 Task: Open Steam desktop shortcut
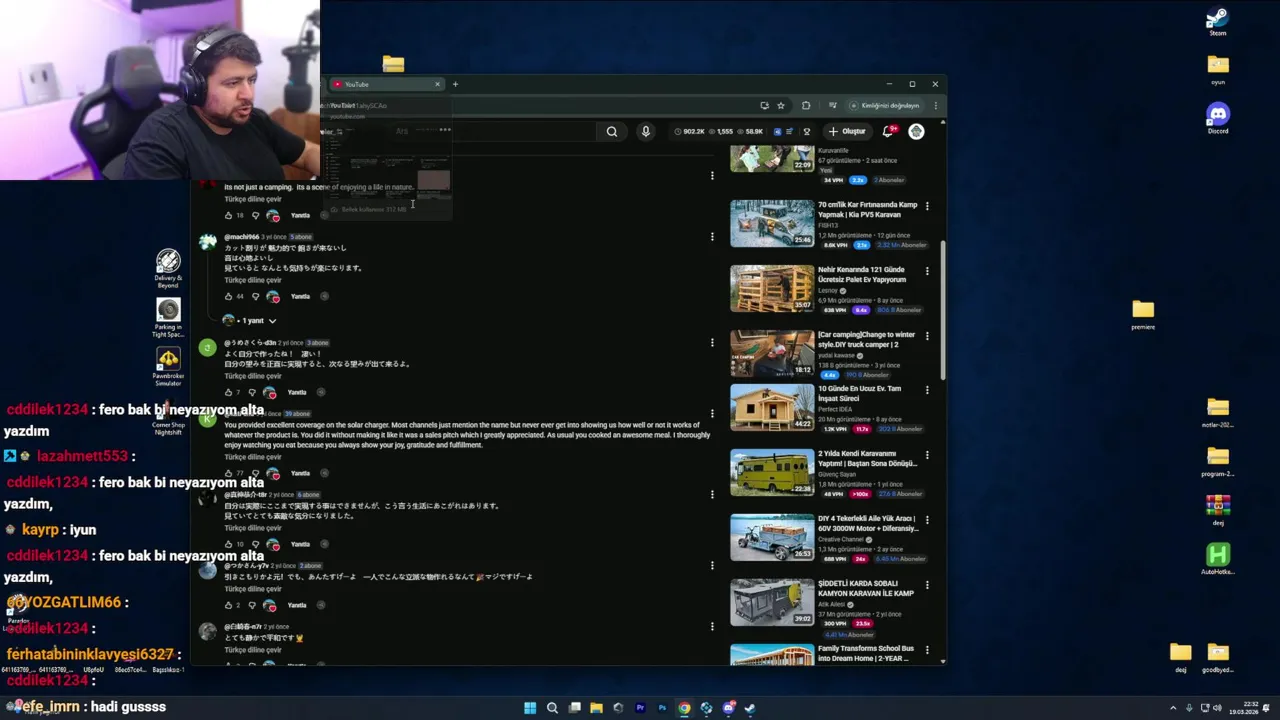coord(1217,21)
